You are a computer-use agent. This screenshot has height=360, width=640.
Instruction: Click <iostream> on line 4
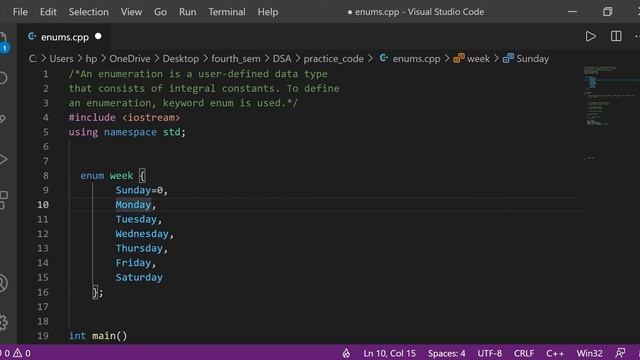coord(151,118)
